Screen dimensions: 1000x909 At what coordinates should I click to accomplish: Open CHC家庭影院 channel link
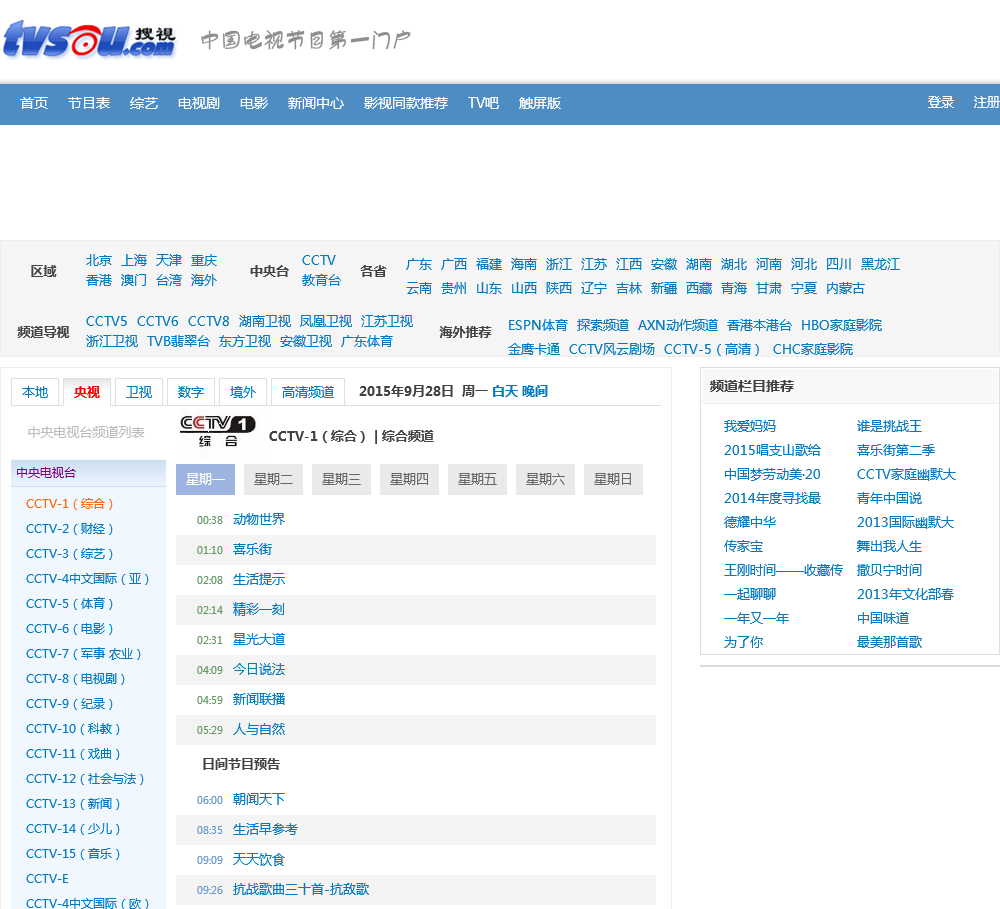(x=812, y=349)
